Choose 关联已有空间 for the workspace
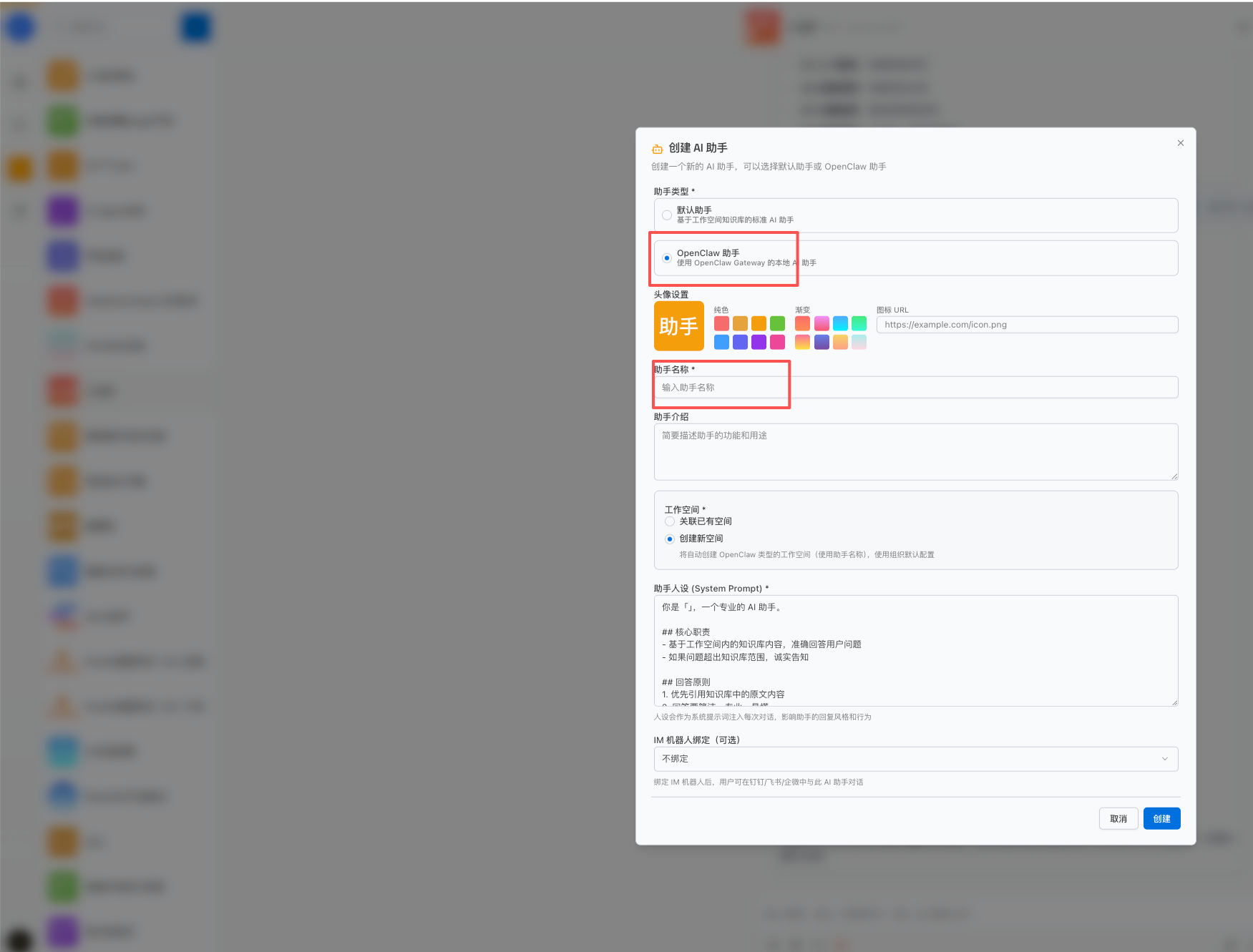Screen dimensions: 1253x952 670,521
